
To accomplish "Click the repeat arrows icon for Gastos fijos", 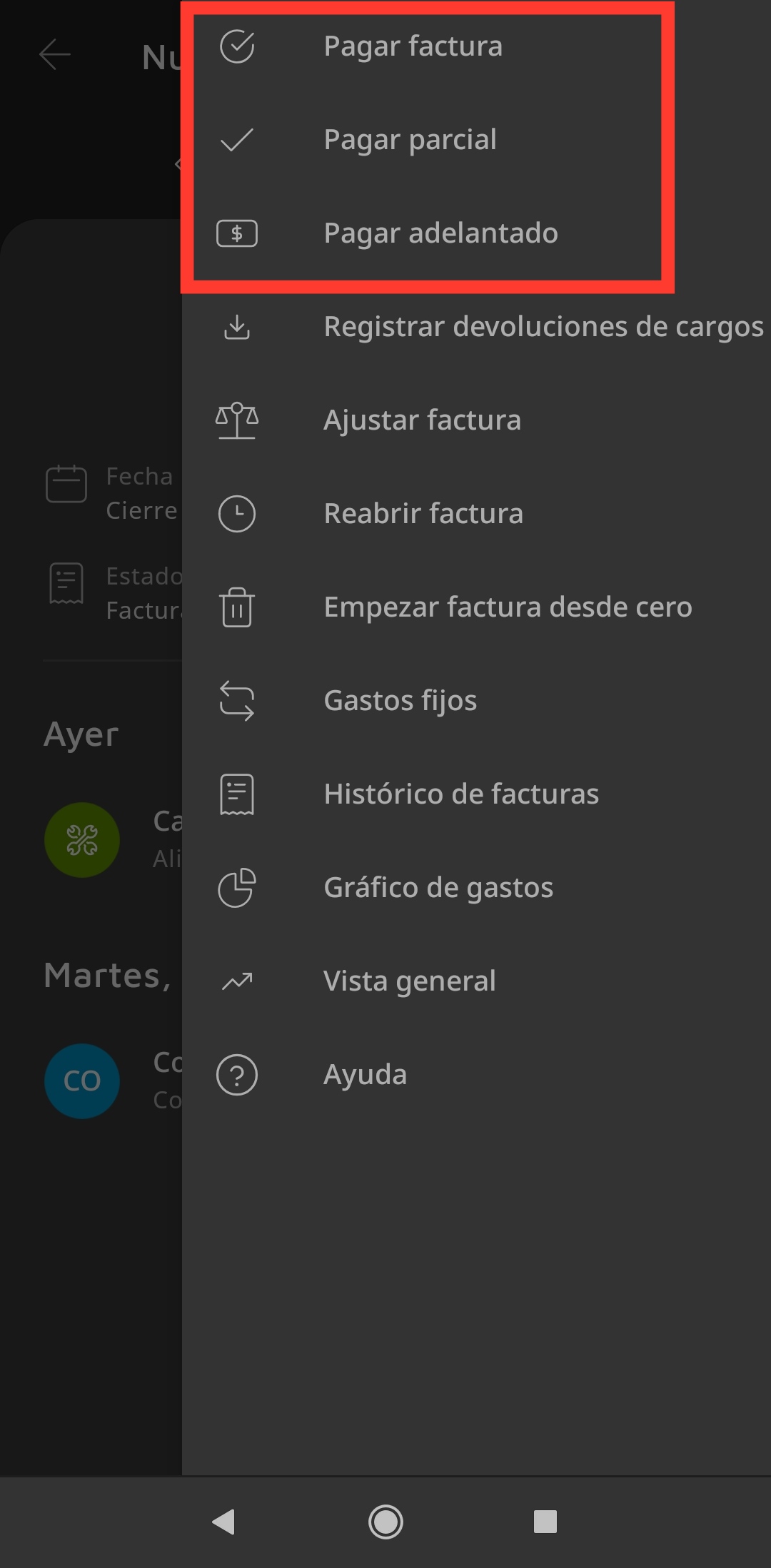I will pyautogui.click(x=237, y=701).
